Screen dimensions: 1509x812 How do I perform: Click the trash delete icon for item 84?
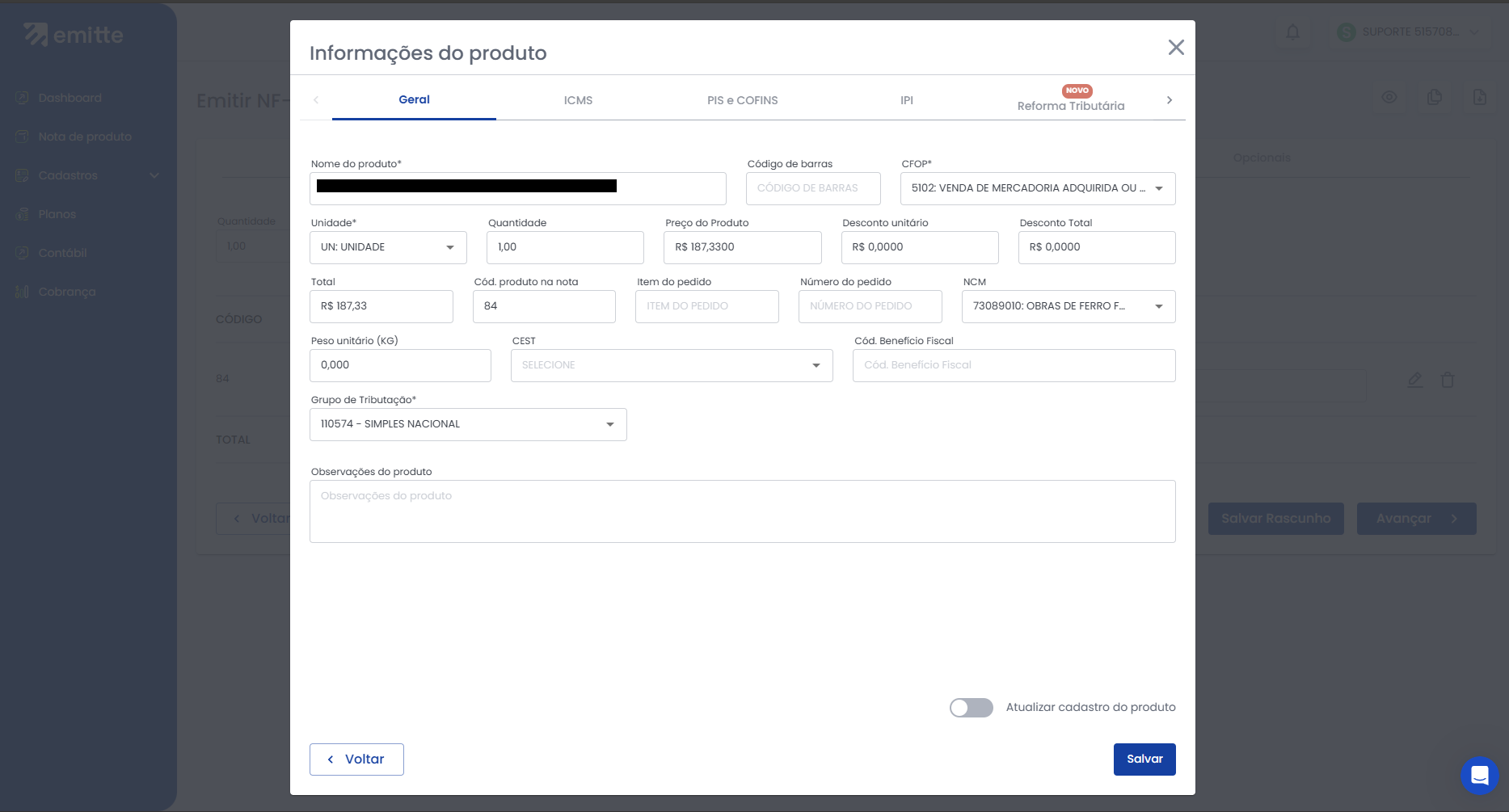pyautogui.click(x=1448, y=380)
